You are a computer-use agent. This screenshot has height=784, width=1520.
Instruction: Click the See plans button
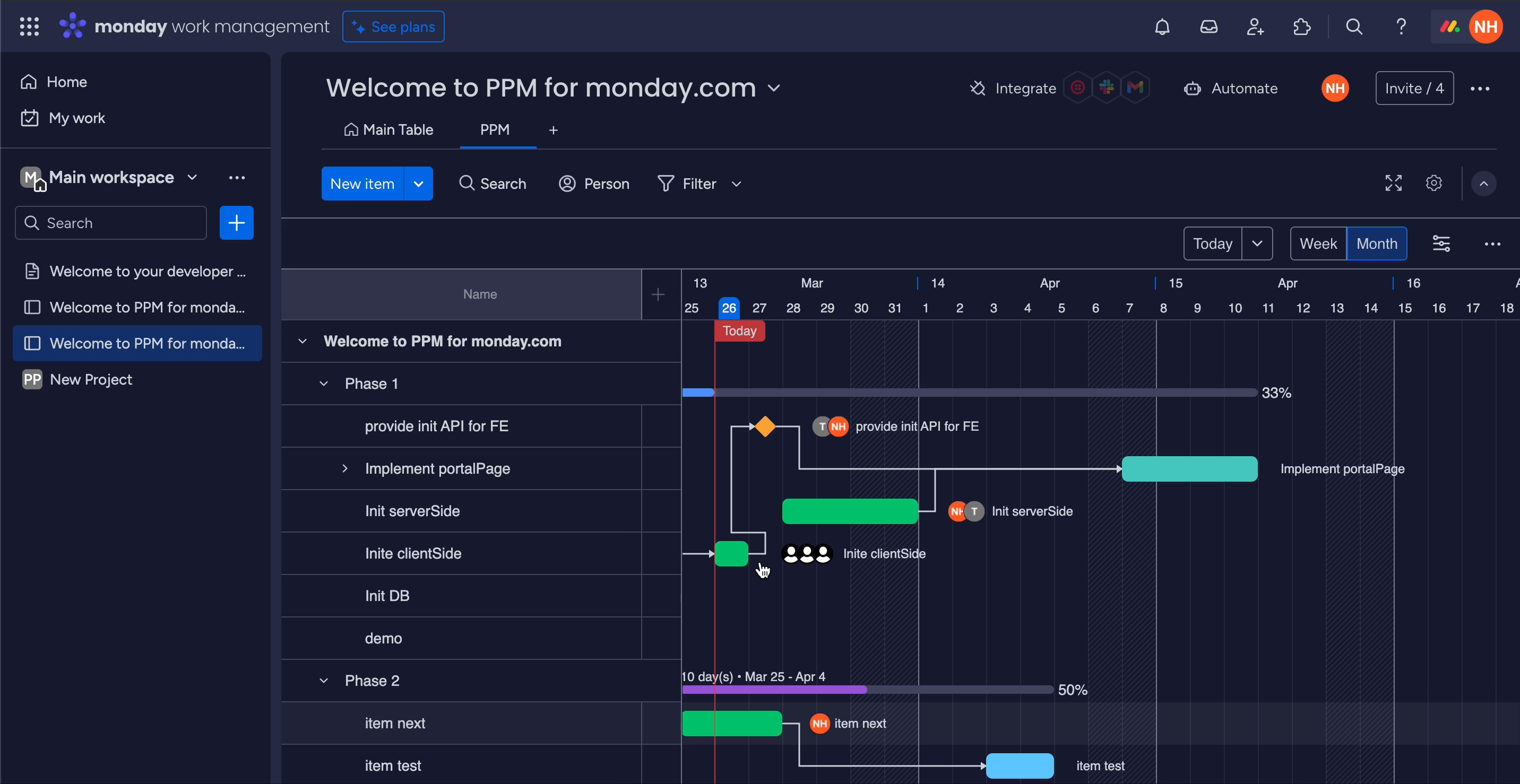tap(393, 27)
